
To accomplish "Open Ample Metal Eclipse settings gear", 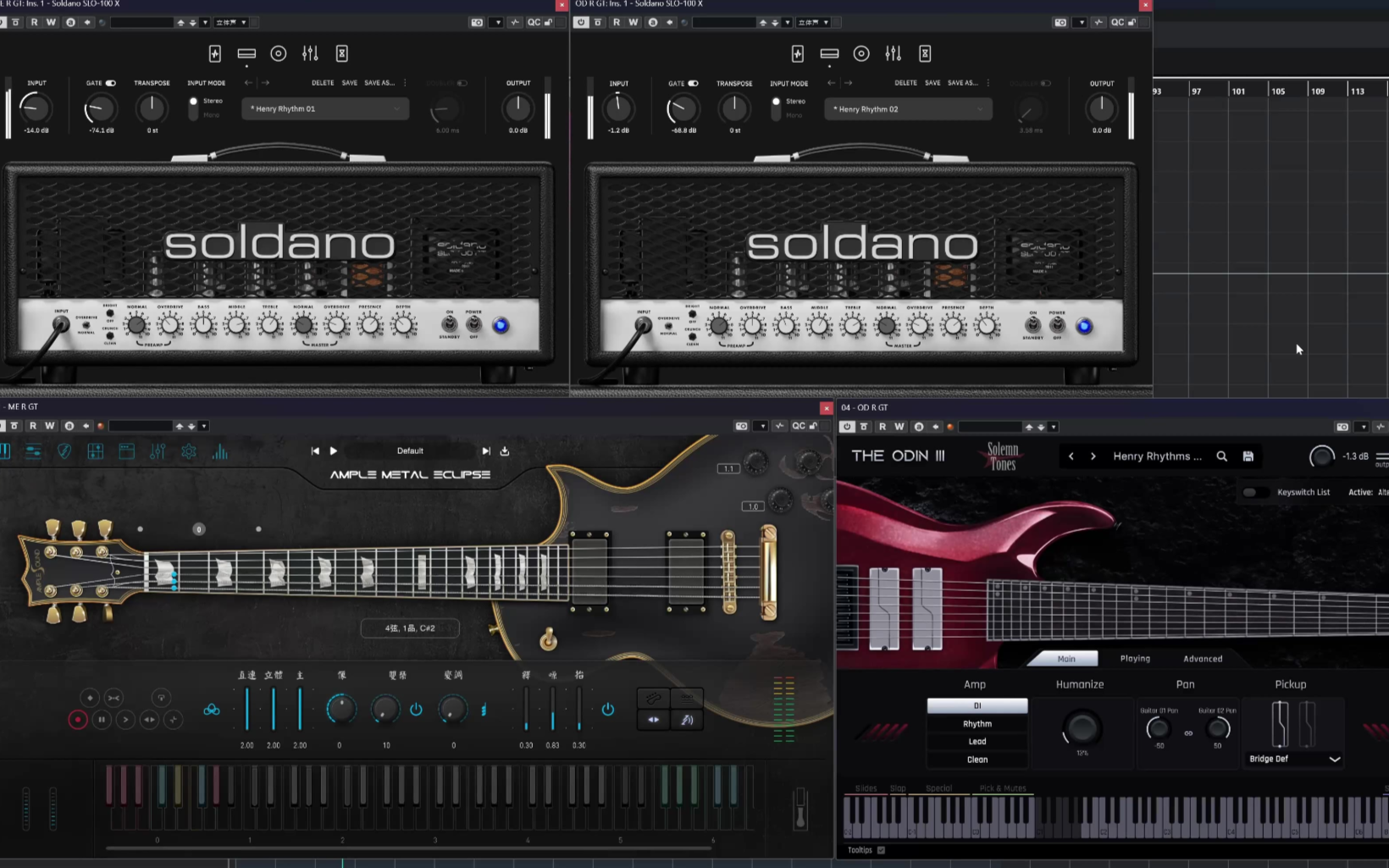I will 189,452.
